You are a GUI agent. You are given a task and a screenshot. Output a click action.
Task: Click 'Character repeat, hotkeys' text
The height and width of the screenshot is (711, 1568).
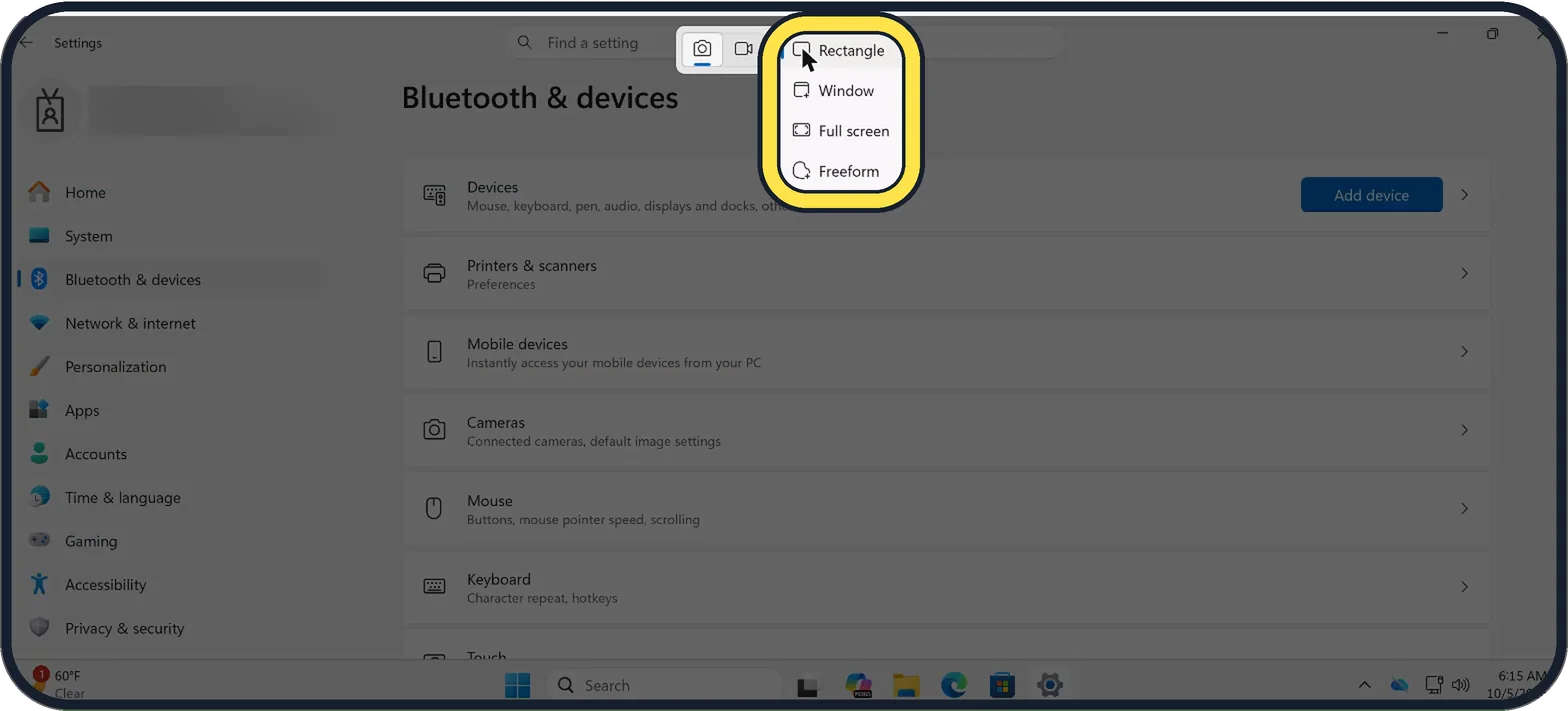542,598
